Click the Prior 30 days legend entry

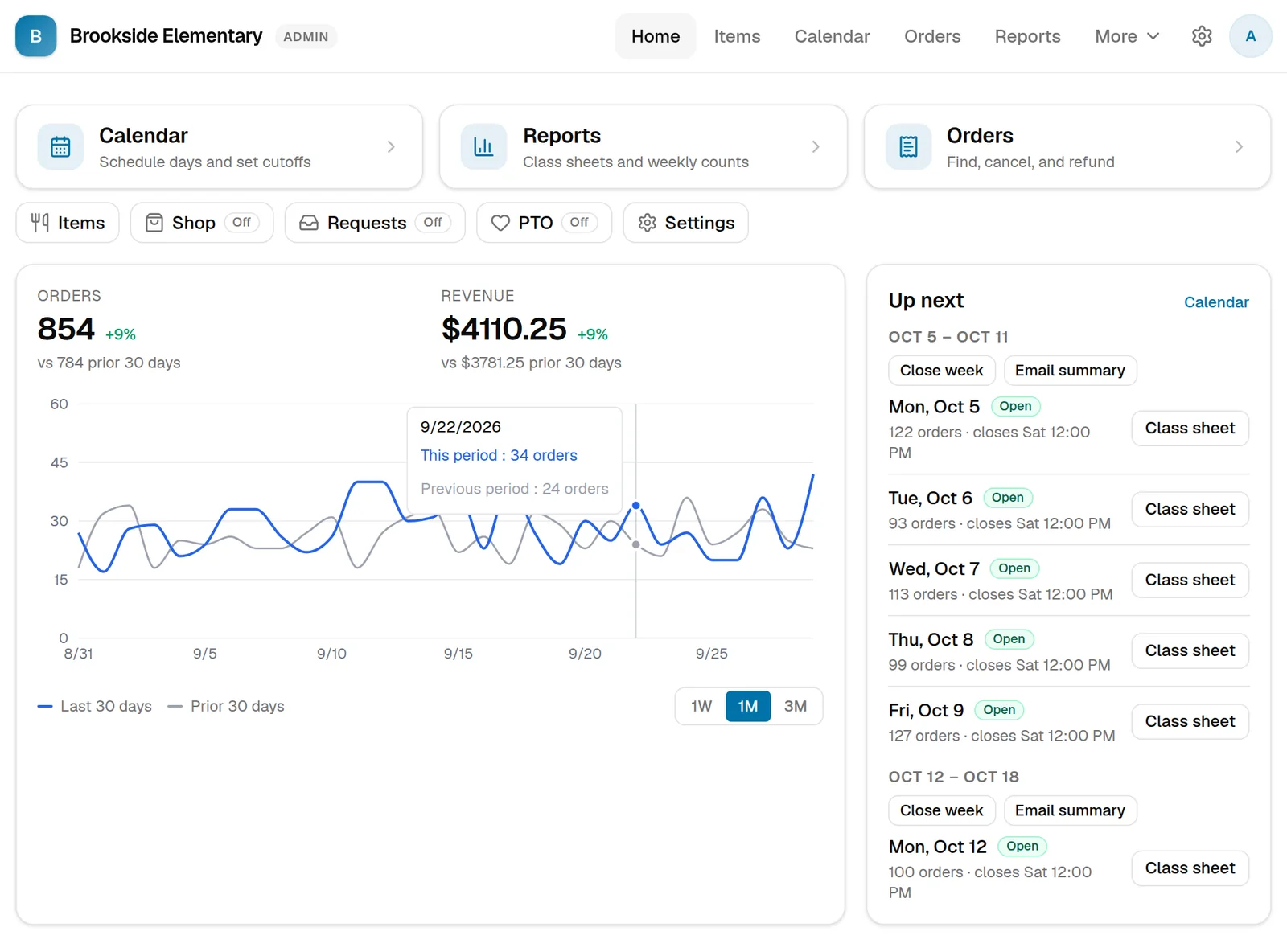(x=226, y=706)
